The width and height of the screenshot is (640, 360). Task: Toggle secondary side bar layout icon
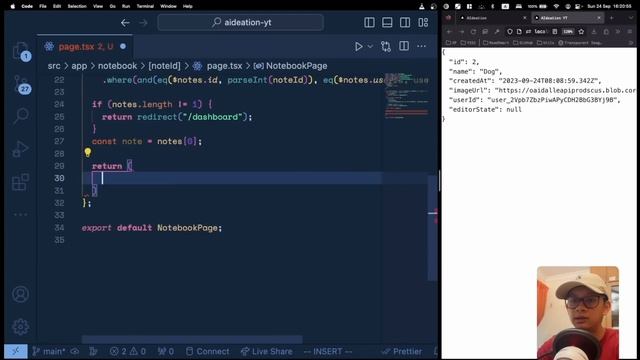405,22
